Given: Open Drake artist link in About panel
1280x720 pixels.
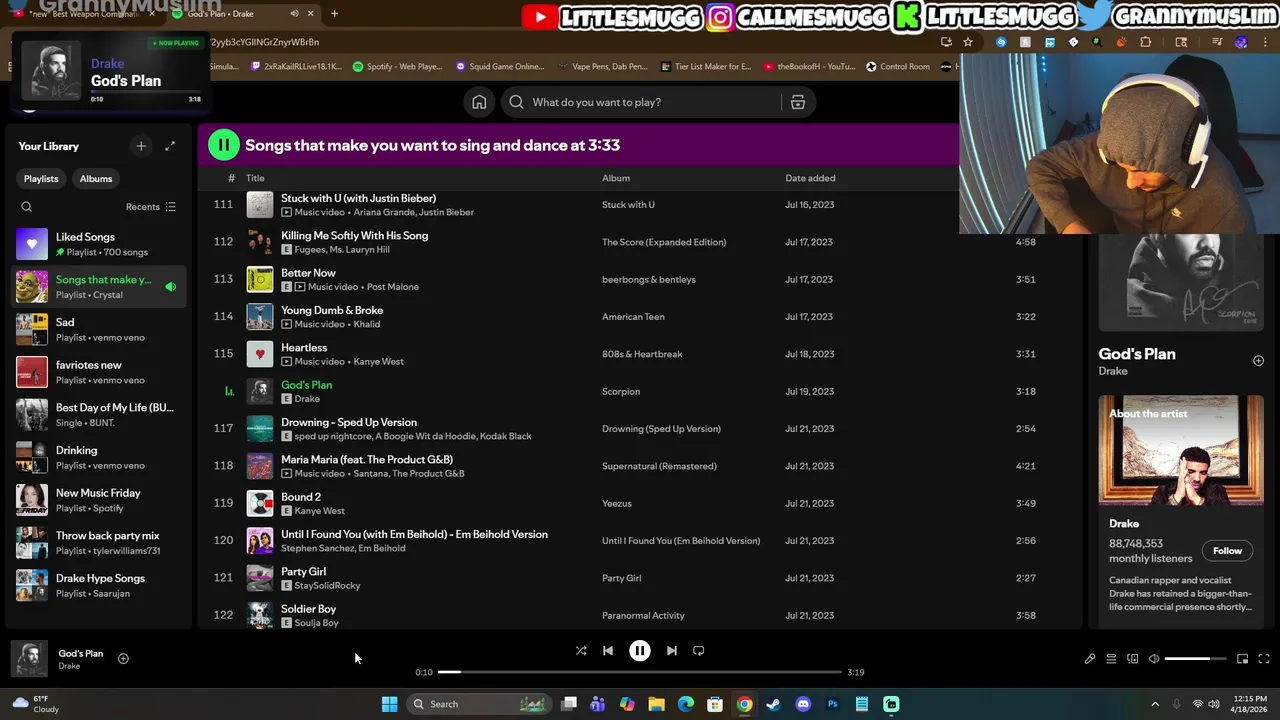Looking at the screenshot, I should [1124, 523].
